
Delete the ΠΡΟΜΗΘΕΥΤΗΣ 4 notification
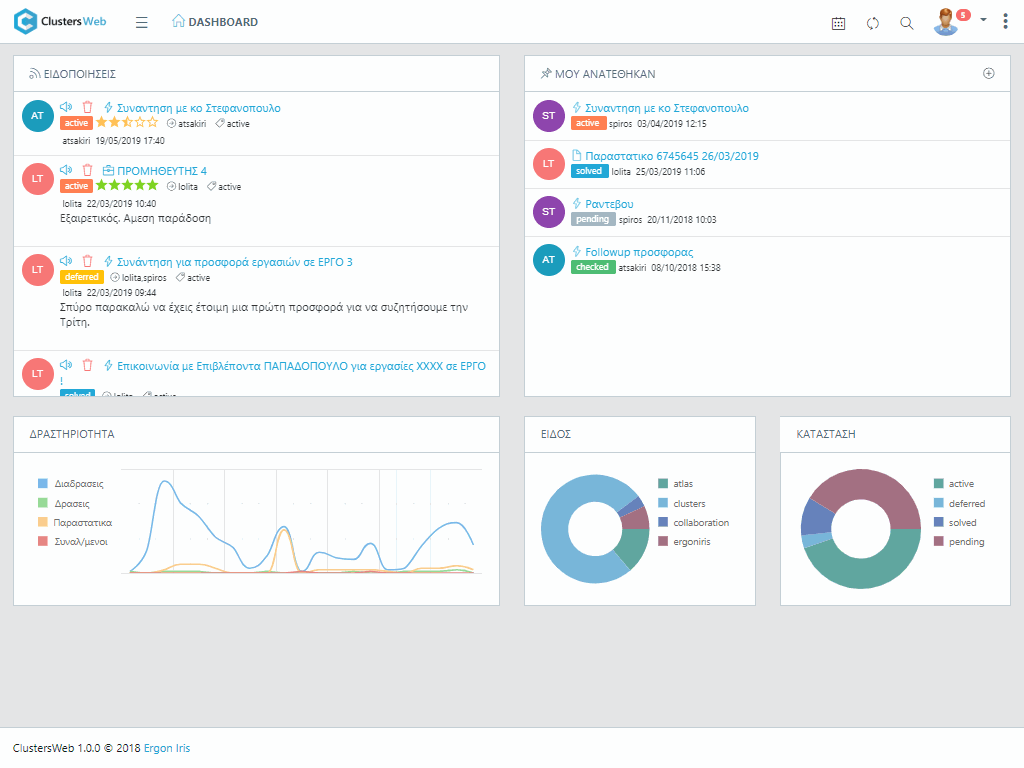click(88, 170)
